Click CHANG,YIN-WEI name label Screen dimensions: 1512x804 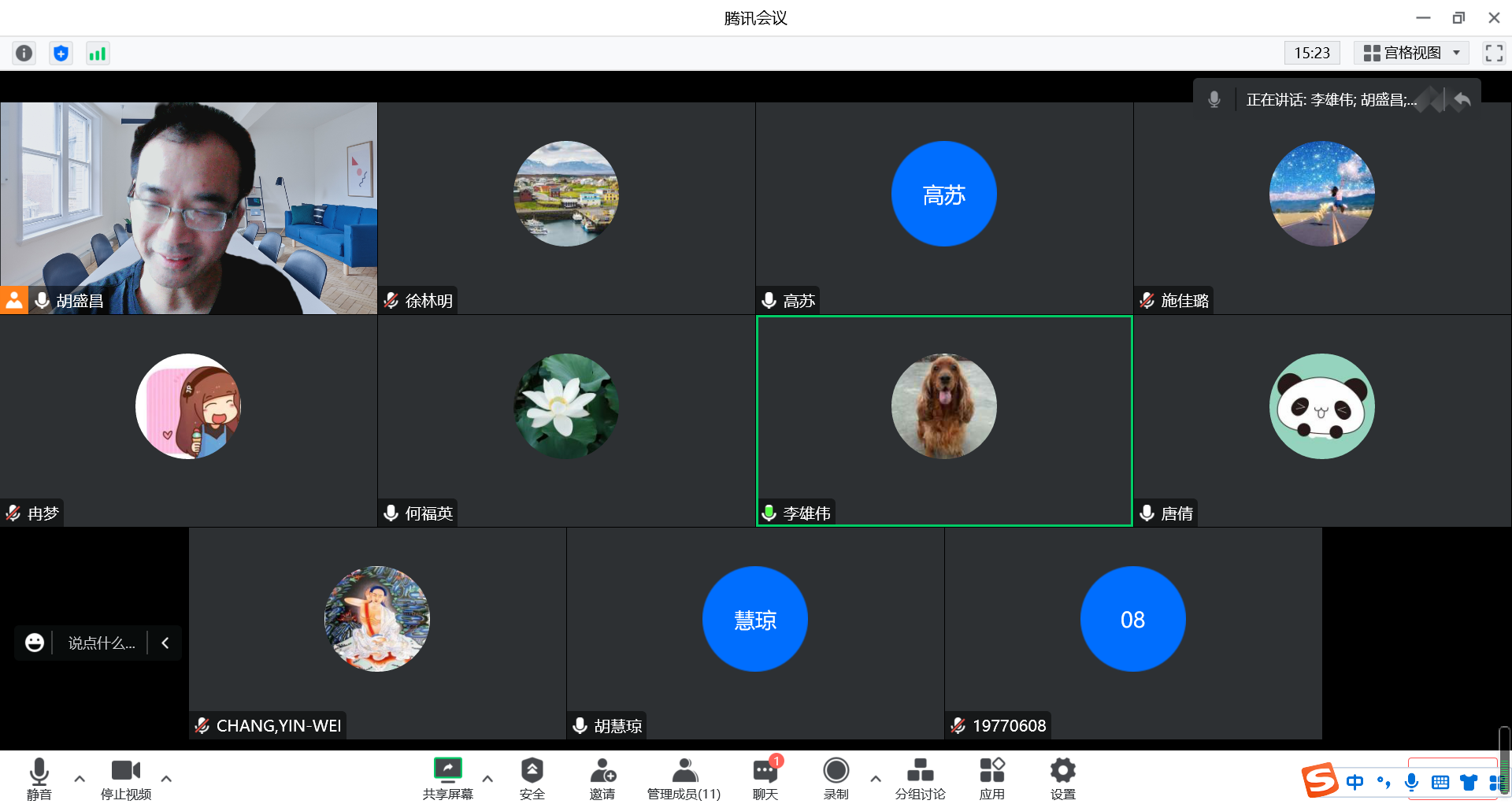pos(279,725)
